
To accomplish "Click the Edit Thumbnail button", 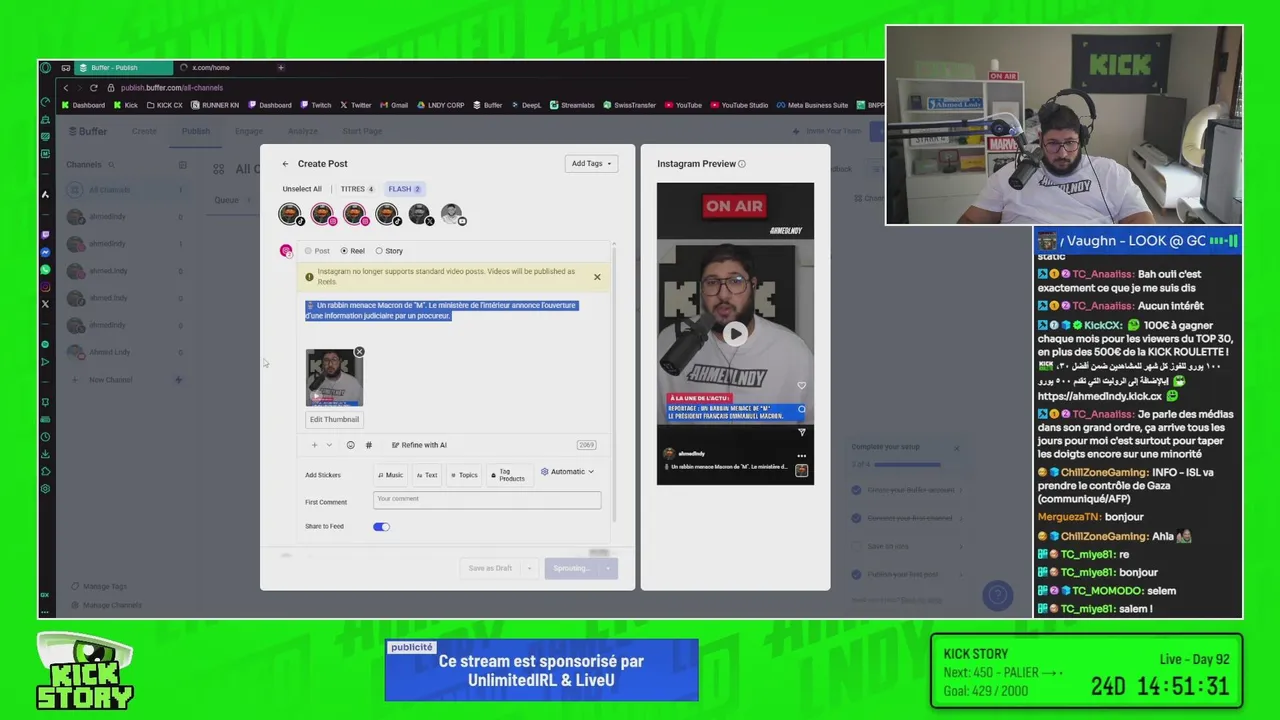I will (334, 420).
